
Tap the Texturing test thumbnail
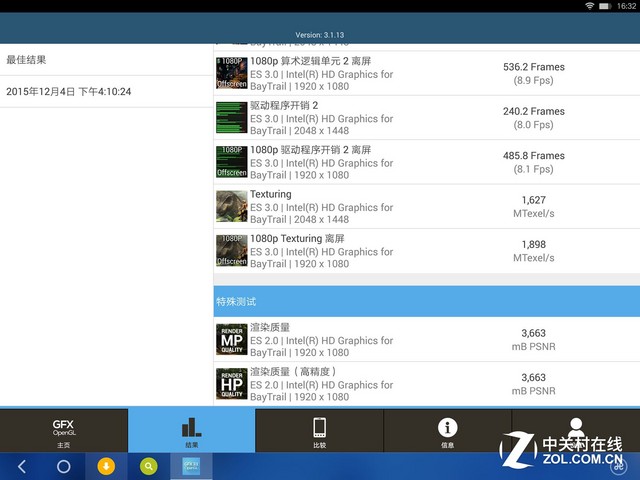click(231, 206)
